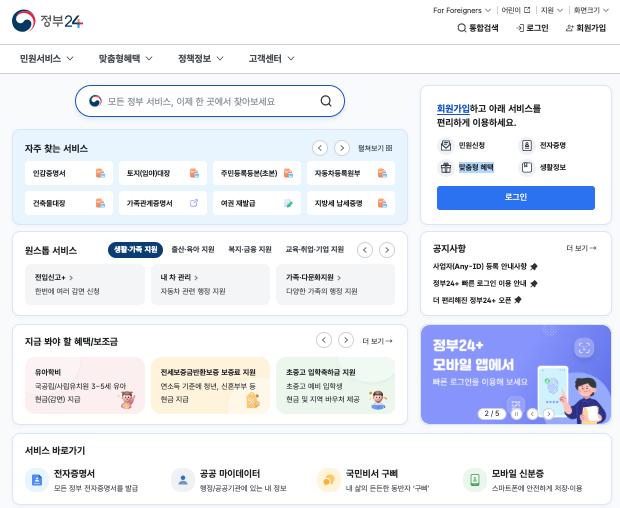This screenshot has height=508, width=620.
Task: Open the 가족·다문화지원 card
Action: (x=335, y=285)
